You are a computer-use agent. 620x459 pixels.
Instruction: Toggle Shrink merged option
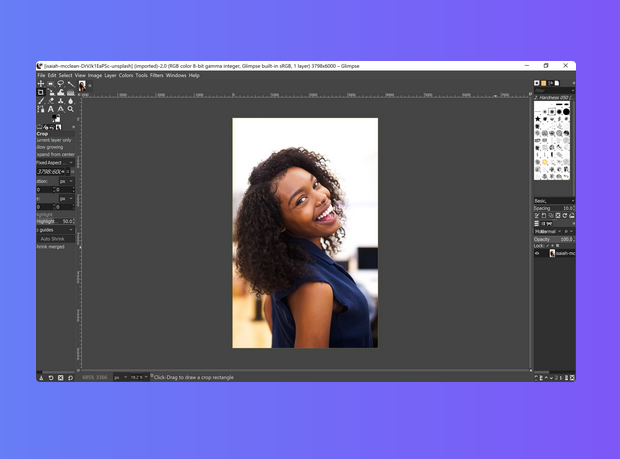click(51, 247)
